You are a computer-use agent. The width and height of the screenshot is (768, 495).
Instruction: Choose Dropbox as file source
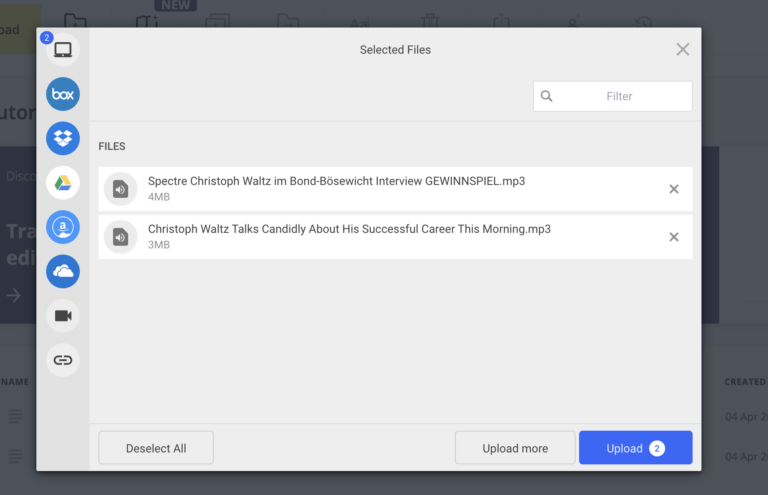(x=63, y=138)
